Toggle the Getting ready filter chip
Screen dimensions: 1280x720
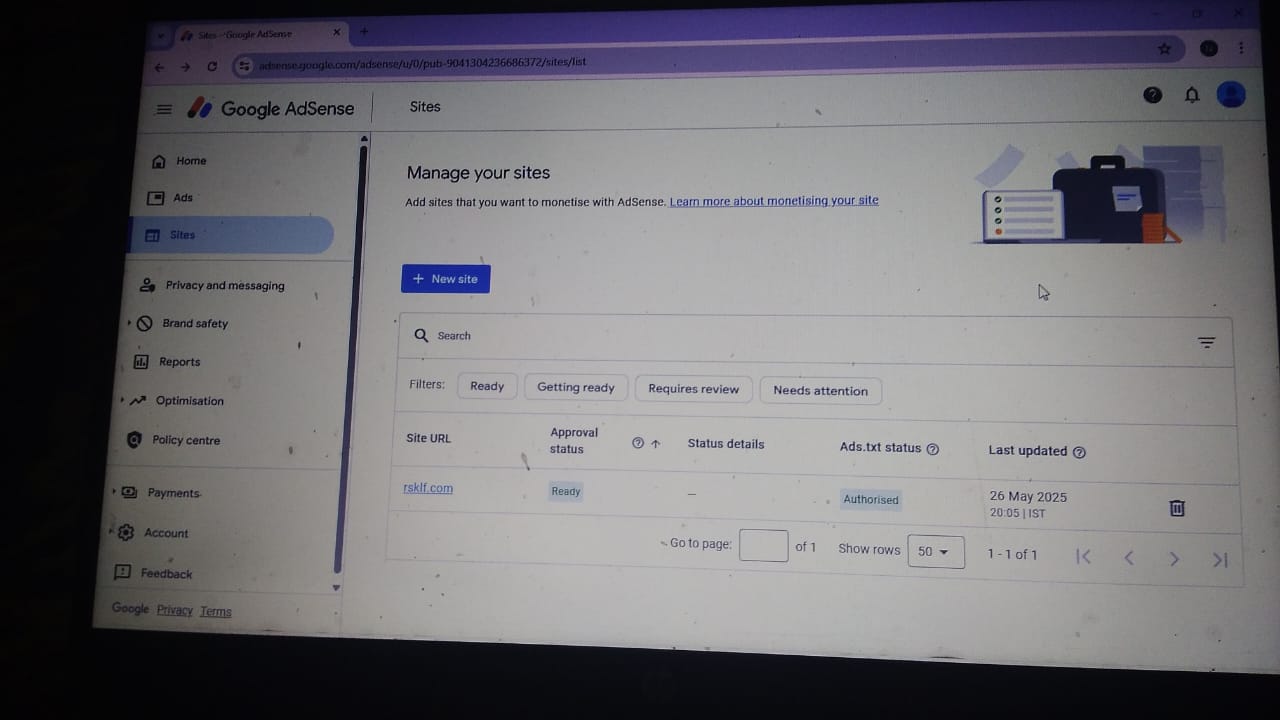coord(576,387)
